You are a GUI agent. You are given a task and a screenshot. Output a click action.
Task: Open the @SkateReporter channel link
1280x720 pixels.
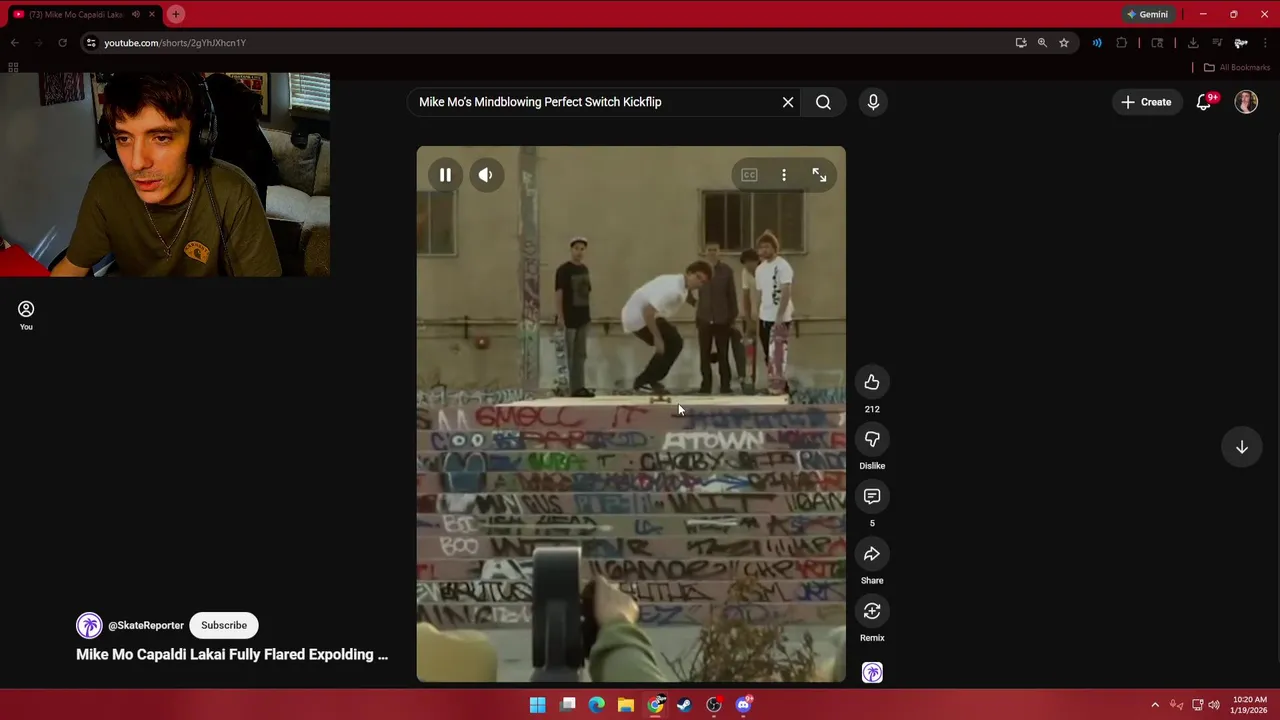point(146,625)
